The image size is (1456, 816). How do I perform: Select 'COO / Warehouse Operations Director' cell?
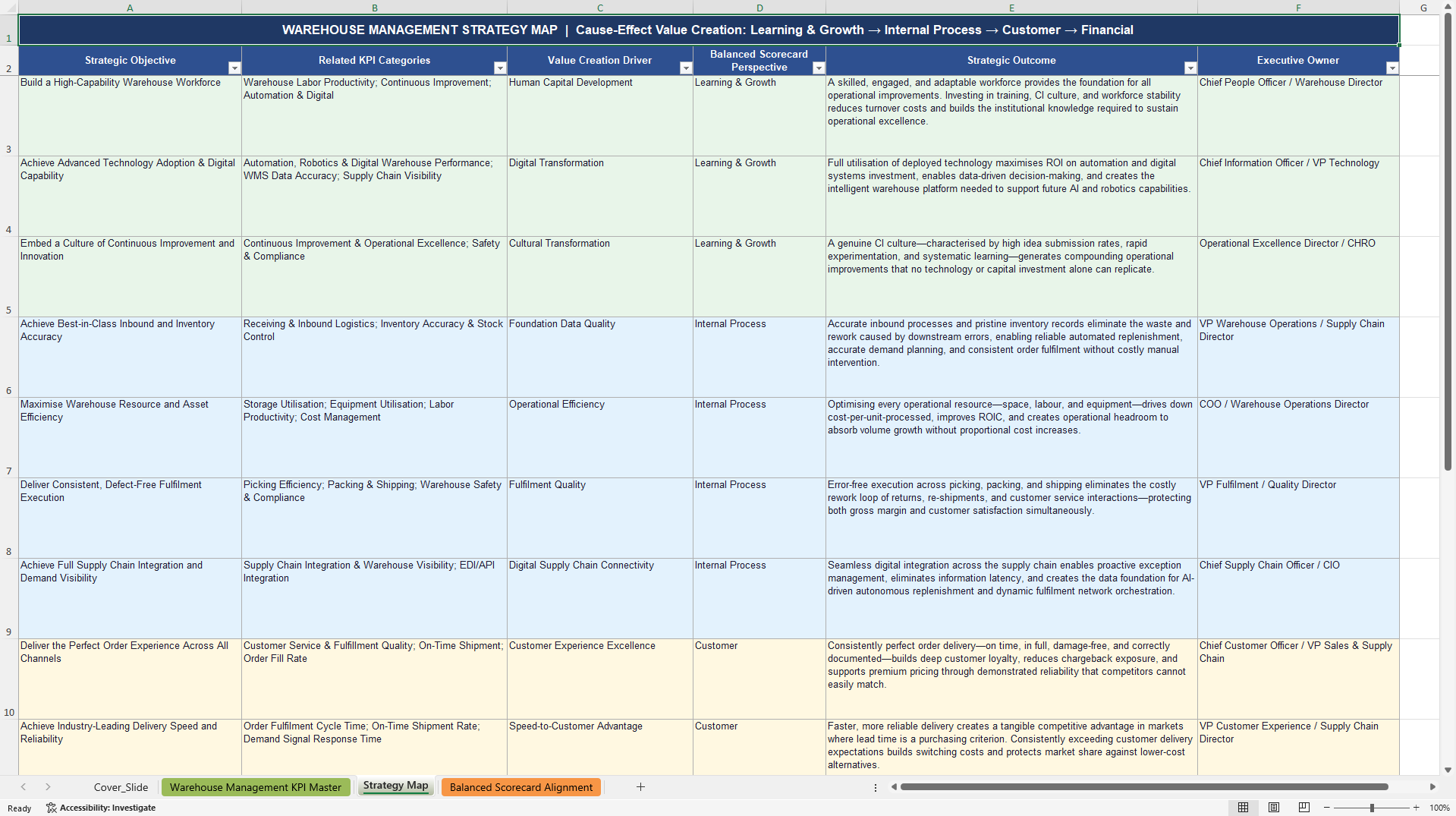pyautogui.click(x=1298, y=438)
